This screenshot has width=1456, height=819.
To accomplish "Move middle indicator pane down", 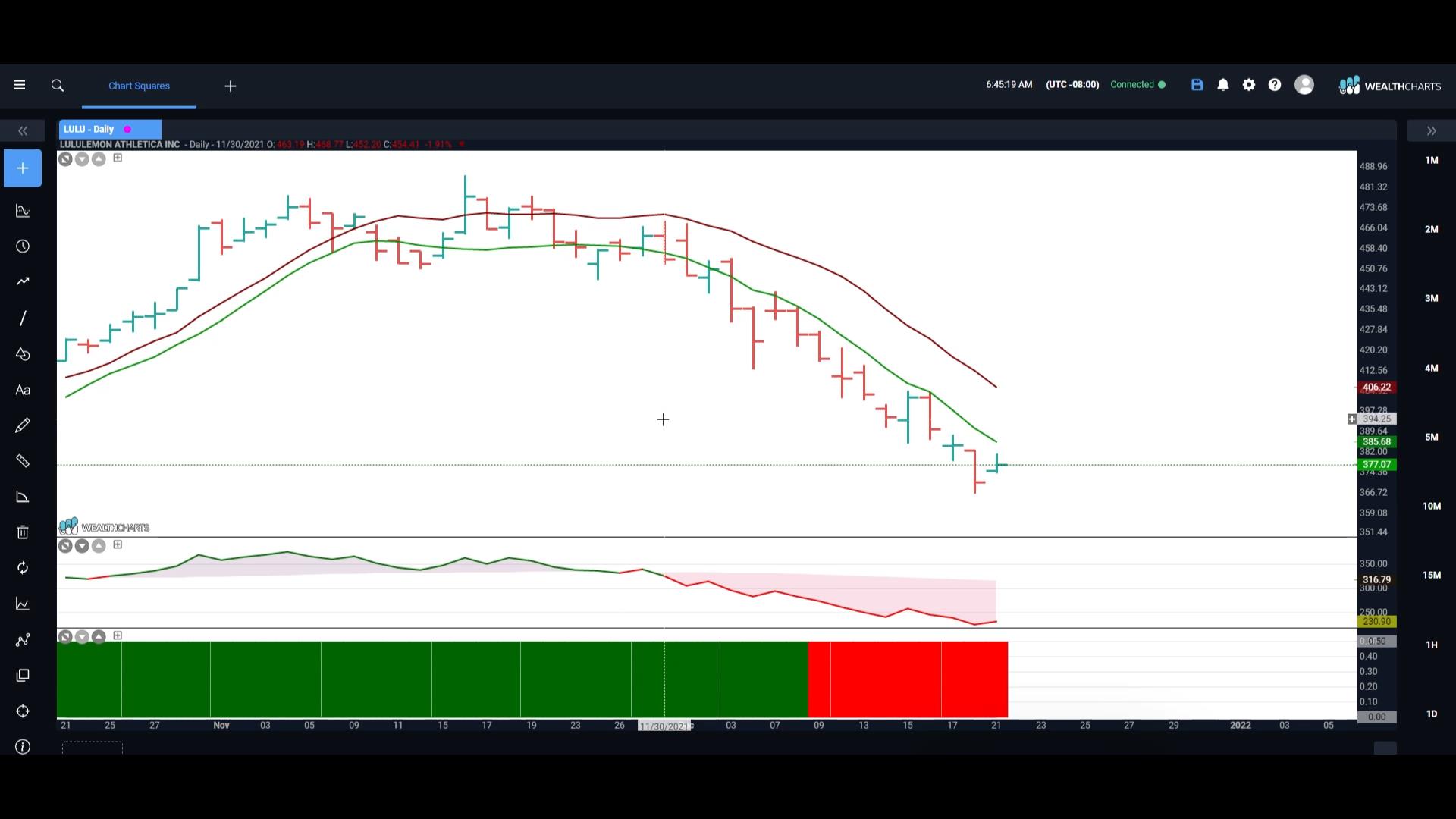I will tap(82, 546).
